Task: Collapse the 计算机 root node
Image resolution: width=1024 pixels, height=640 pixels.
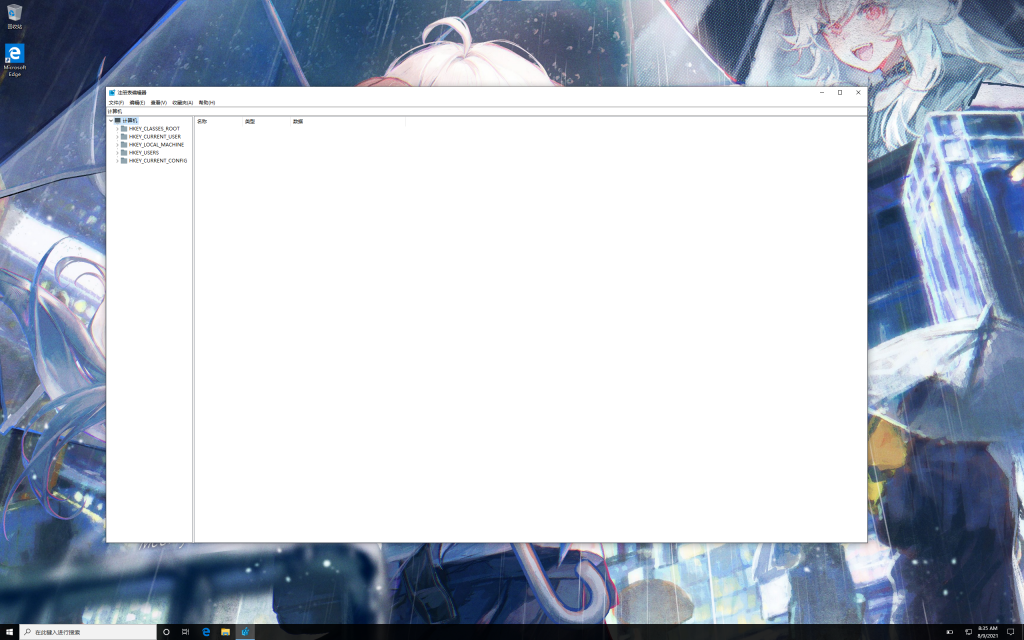Action: coord(110,121)
